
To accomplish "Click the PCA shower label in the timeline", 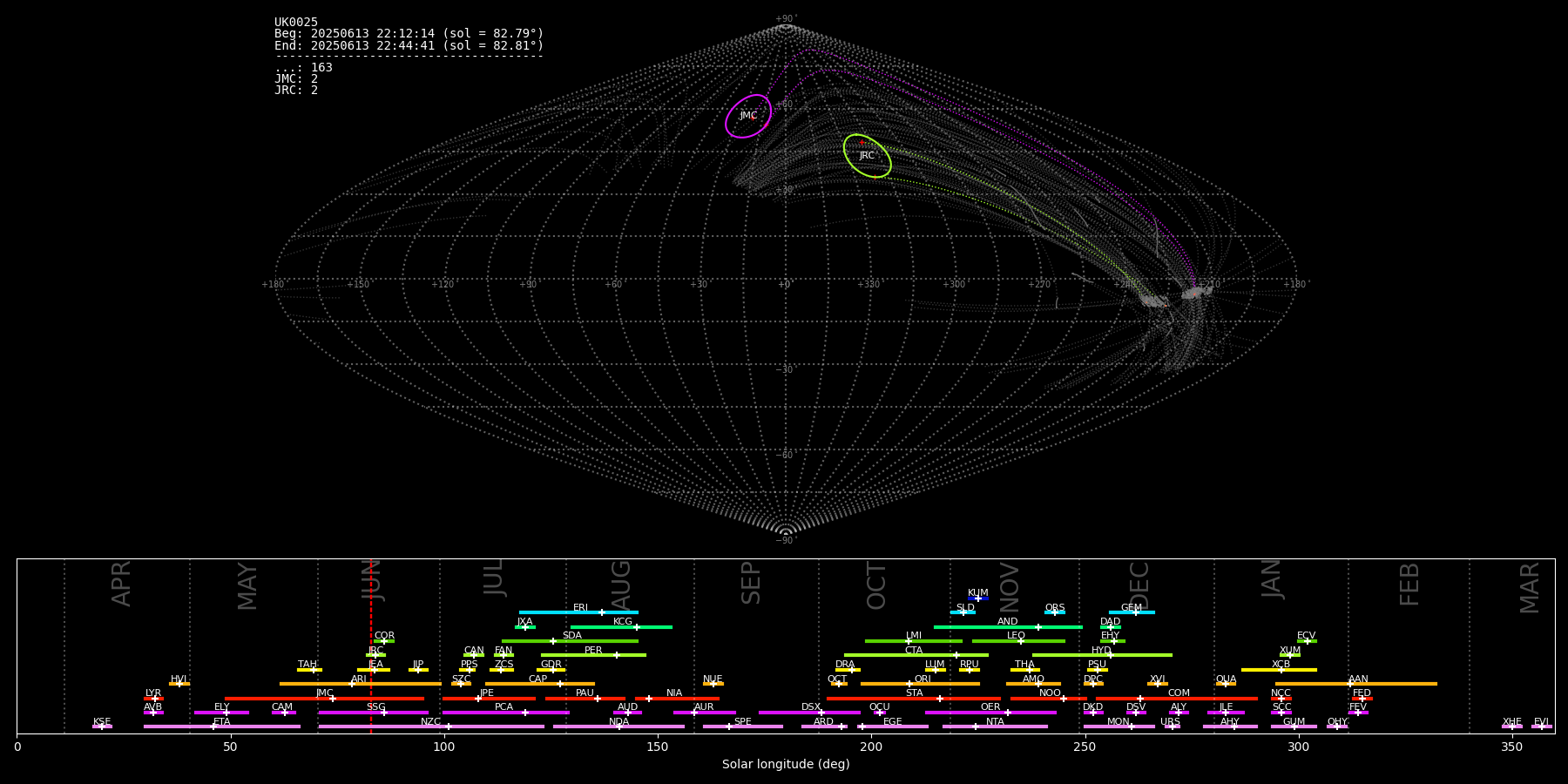I will [x=504, y=707].
